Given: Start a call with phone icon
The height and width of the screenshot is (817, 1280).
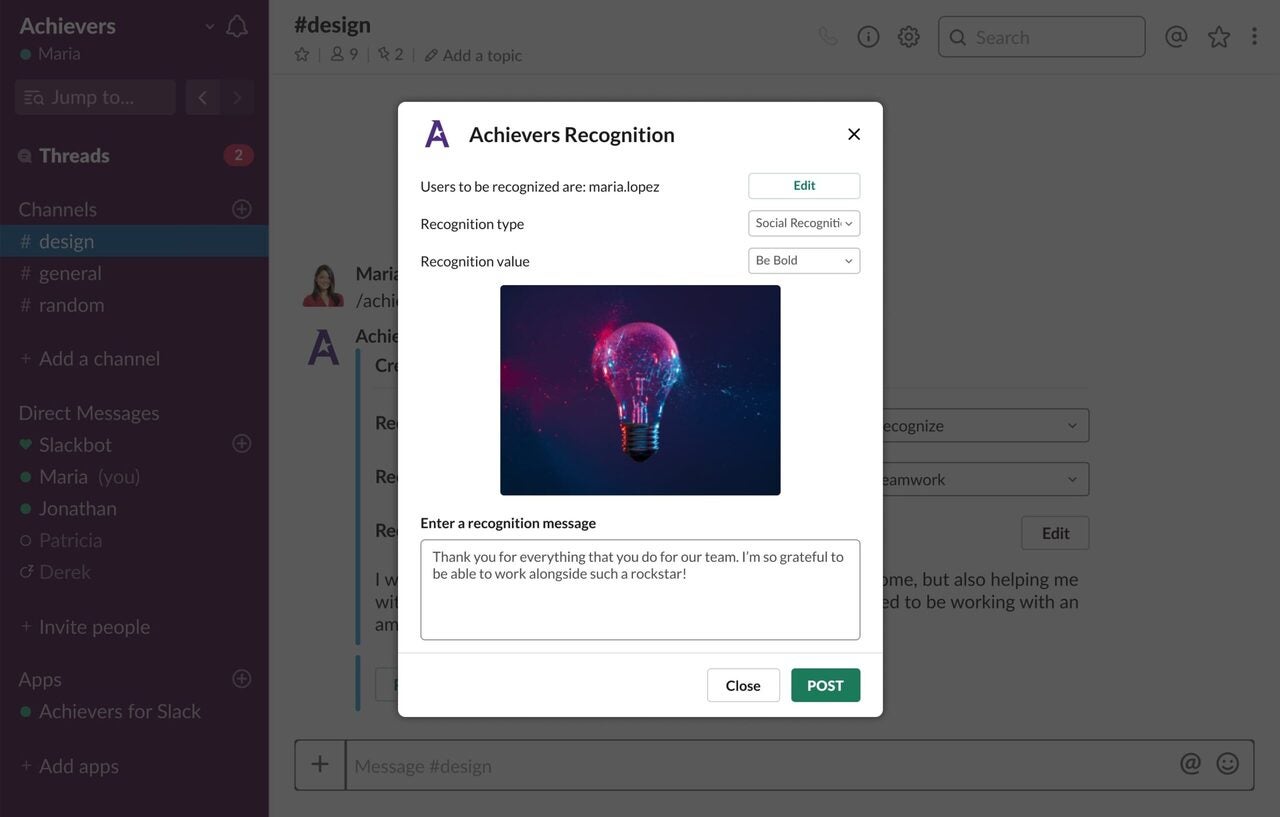Looking at the screenshot, I should pyautogui.click(x=828, y=37).
